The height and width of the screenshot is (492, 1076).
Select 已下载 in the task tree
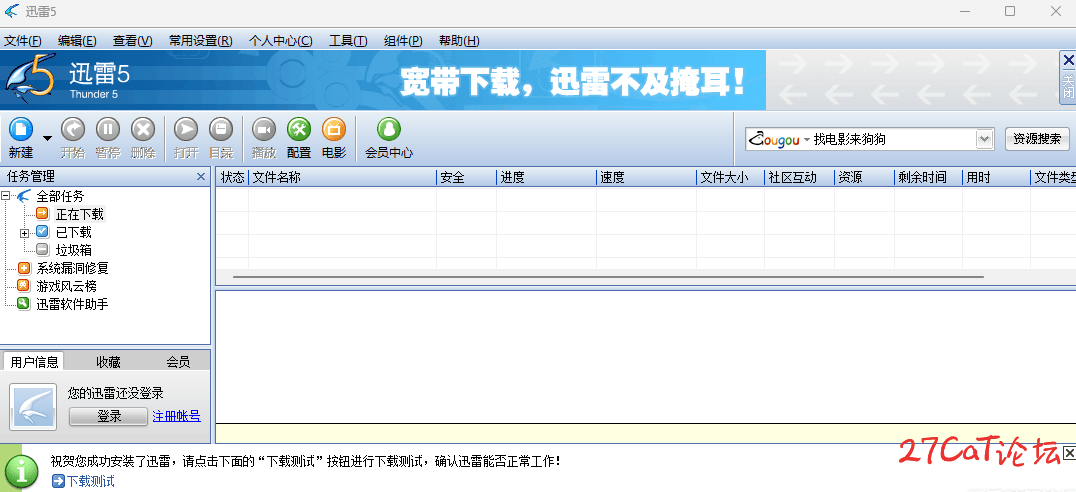tap(73, 233)
